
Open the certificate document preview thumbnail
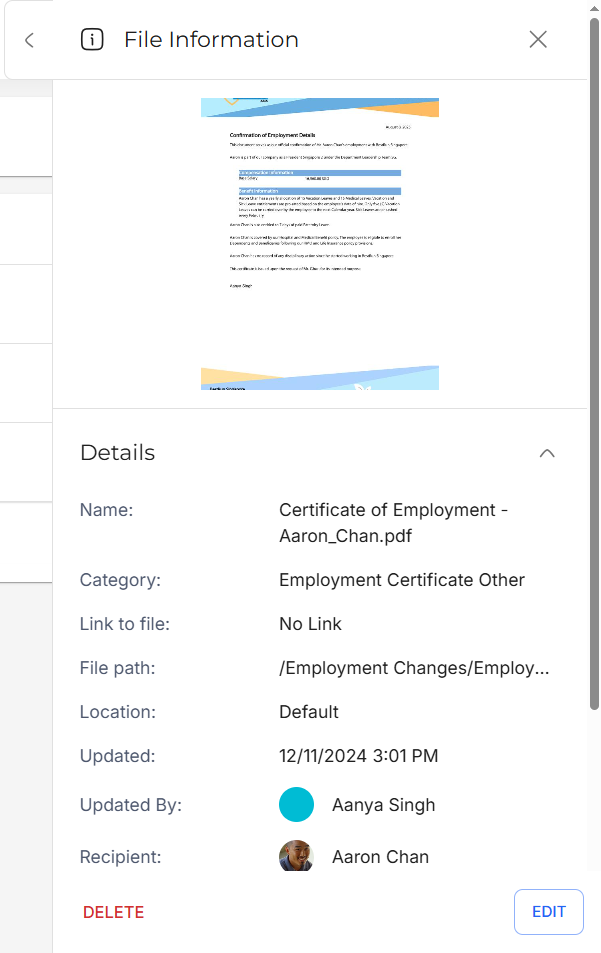pyautogui.click(x=320, y=243)
